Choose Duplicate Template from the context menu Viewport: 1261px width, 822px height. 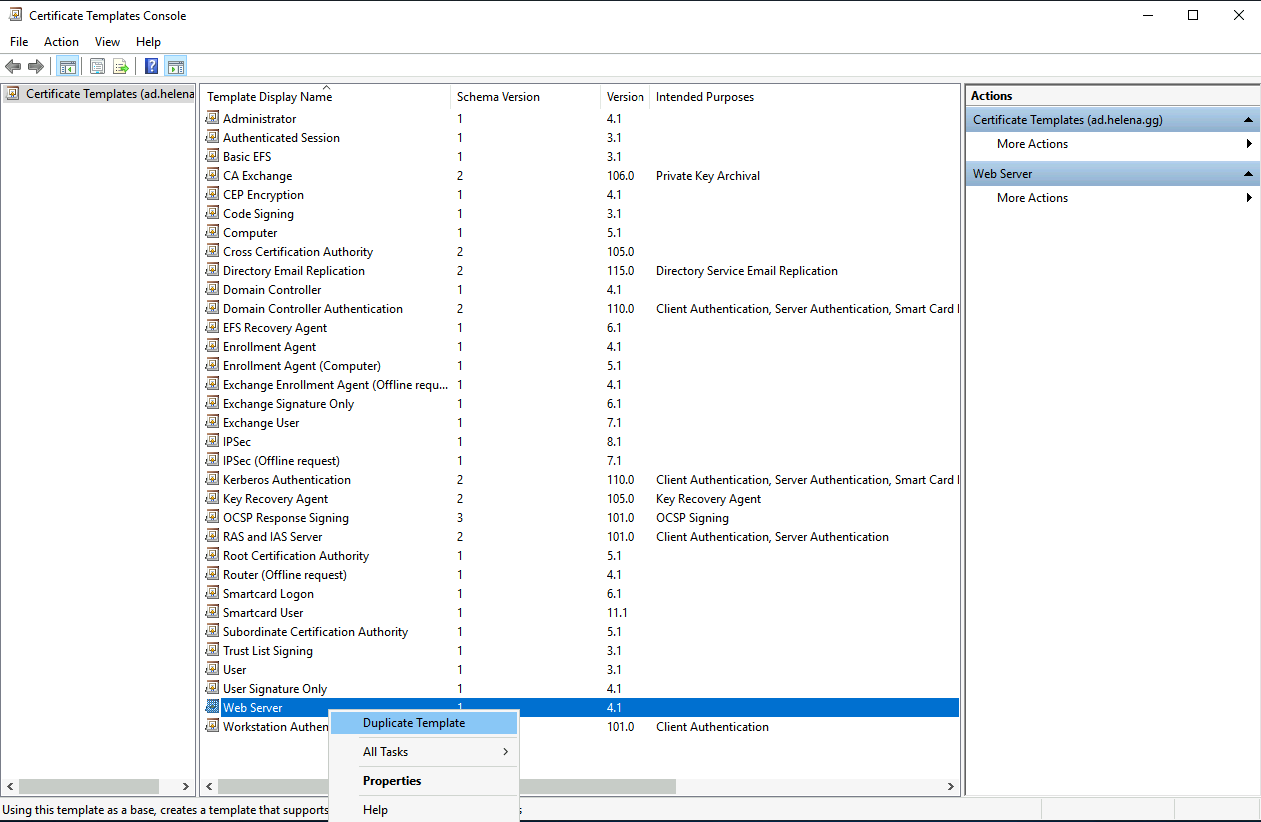pyautogui.click(x=413, y=723)
